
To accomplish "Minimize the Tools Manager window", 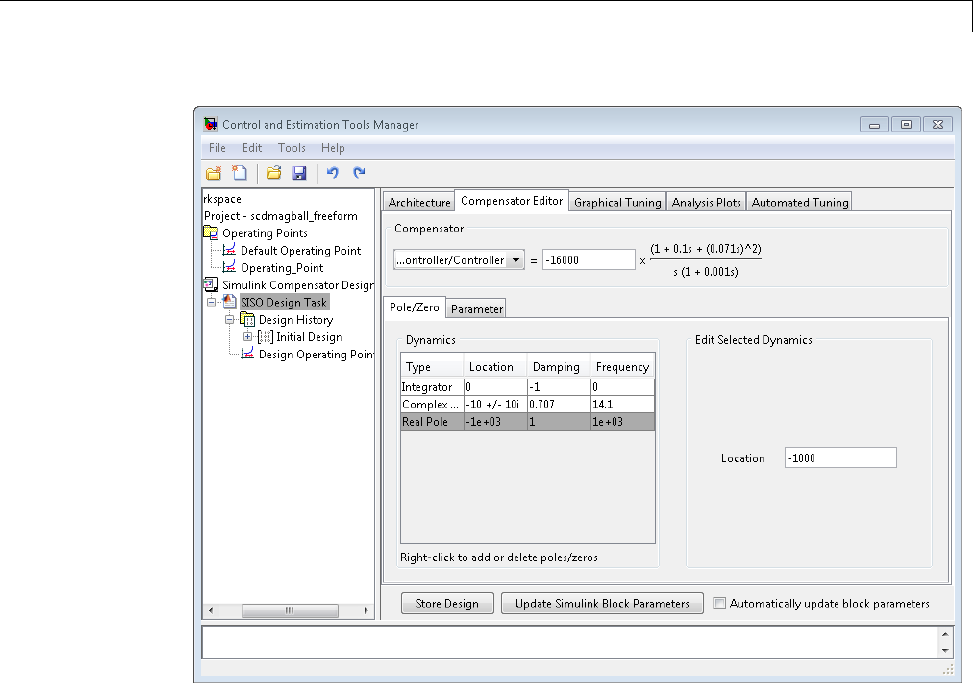I will tap(874, 124).
